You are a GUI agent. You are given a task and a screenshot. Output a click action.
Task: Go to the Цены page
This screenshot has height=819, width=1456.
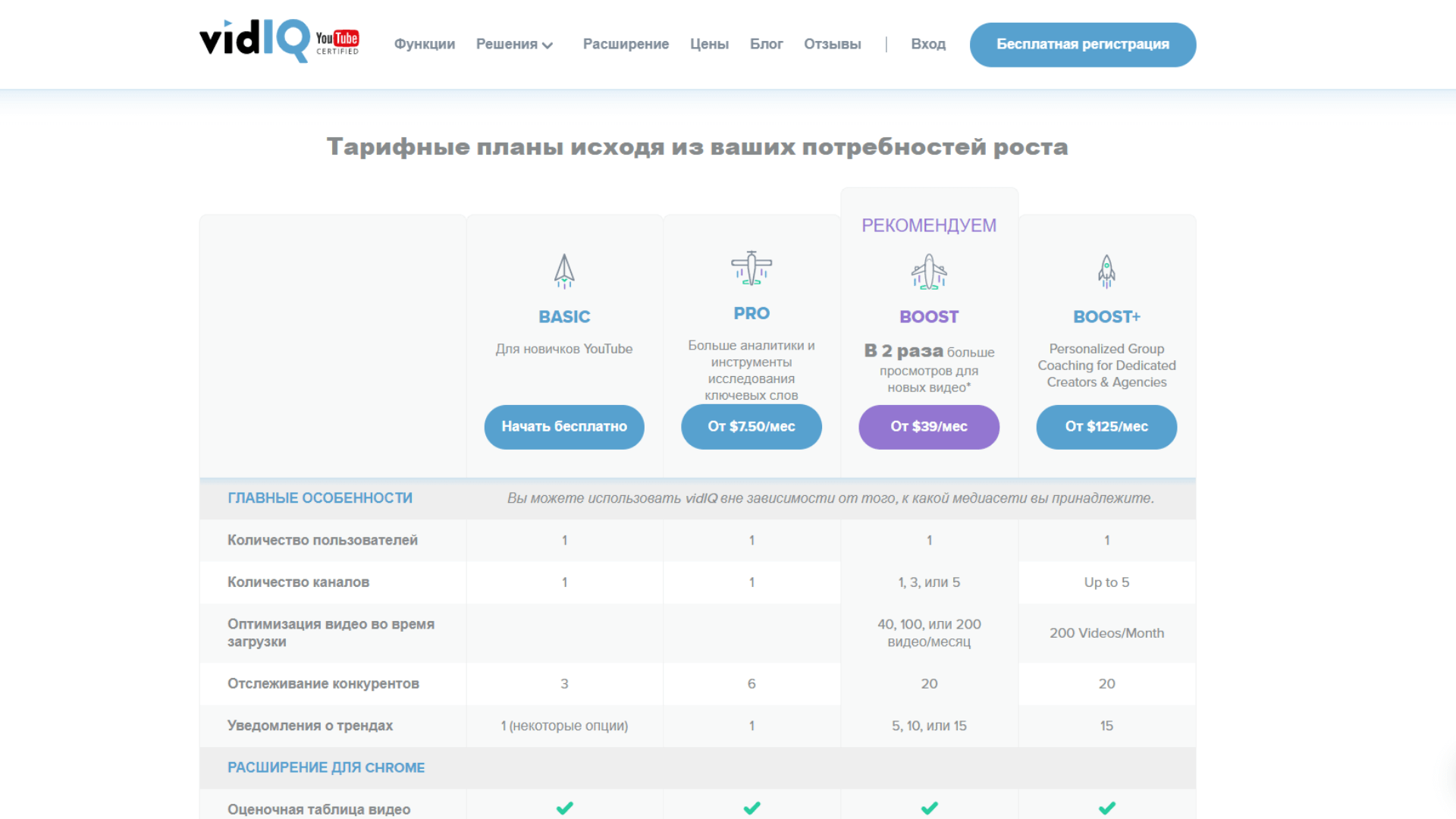pyautogui.click(x=709, y=44)
